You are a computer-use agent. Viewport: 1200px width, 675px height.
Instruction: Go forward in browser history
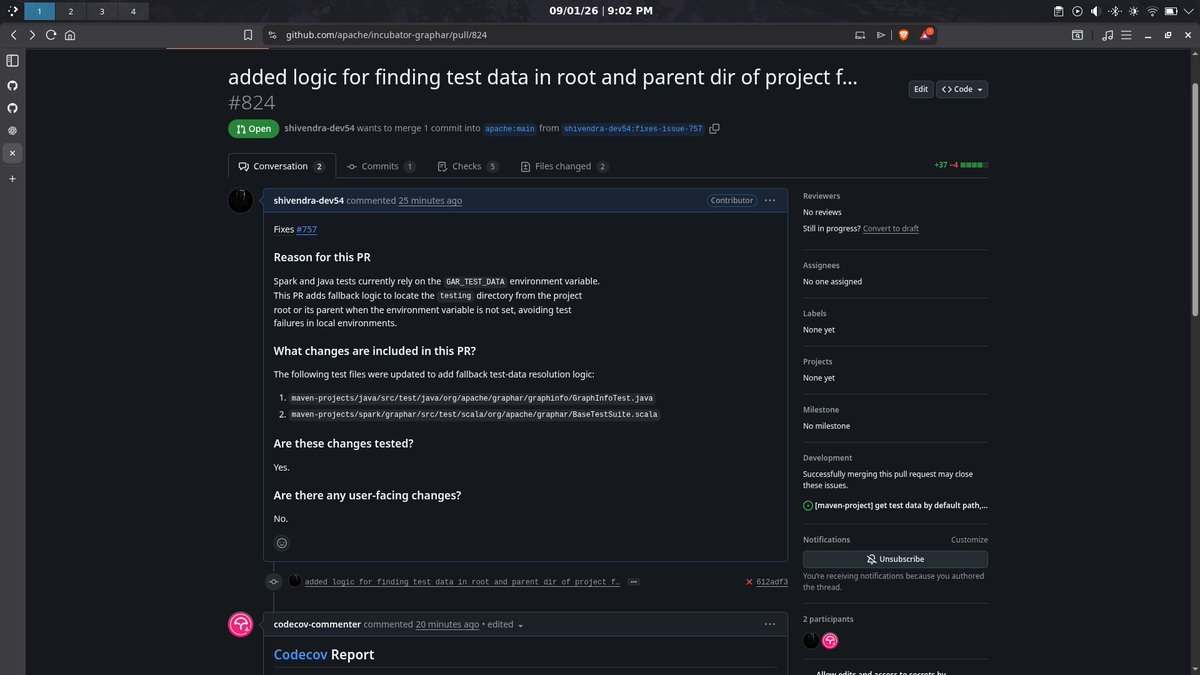tap(32, 34)
